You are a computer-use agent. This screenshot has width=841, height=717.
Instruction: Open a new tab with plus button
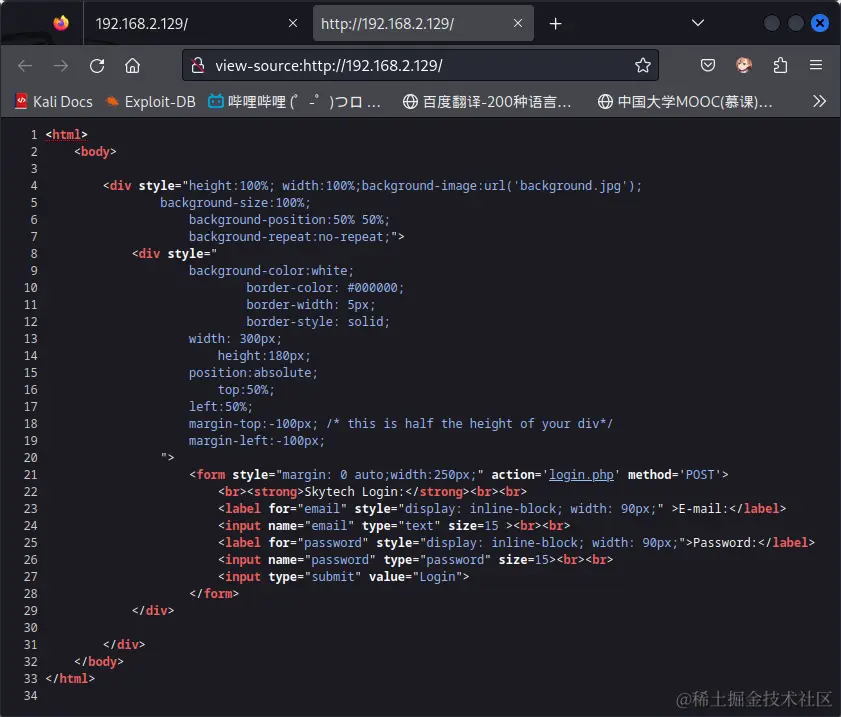point(556,24)
